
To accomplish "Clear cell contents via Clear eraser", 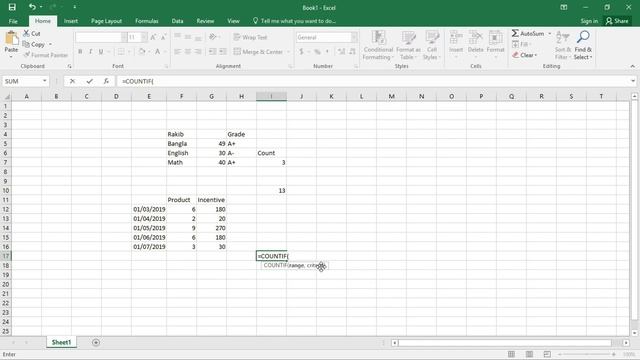I will [524, 55].
